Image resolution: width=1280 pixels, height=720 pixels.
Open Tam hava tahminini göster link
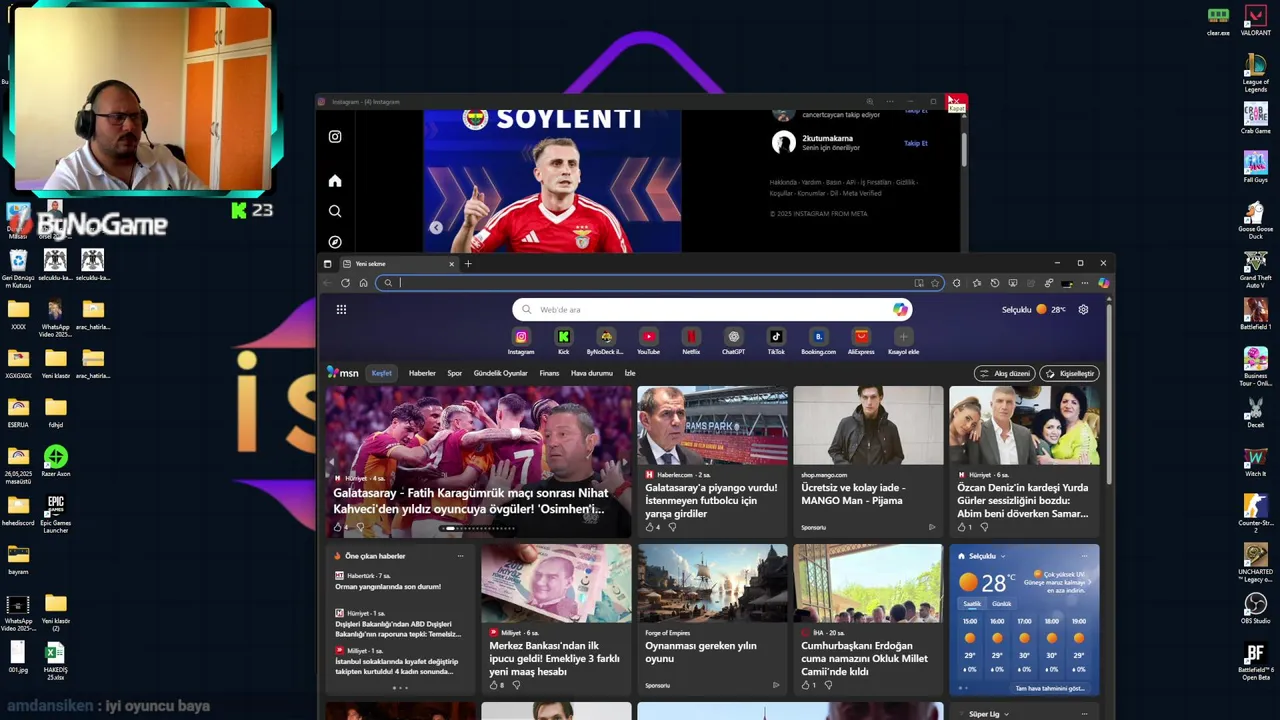click(x=1050, y=688)
